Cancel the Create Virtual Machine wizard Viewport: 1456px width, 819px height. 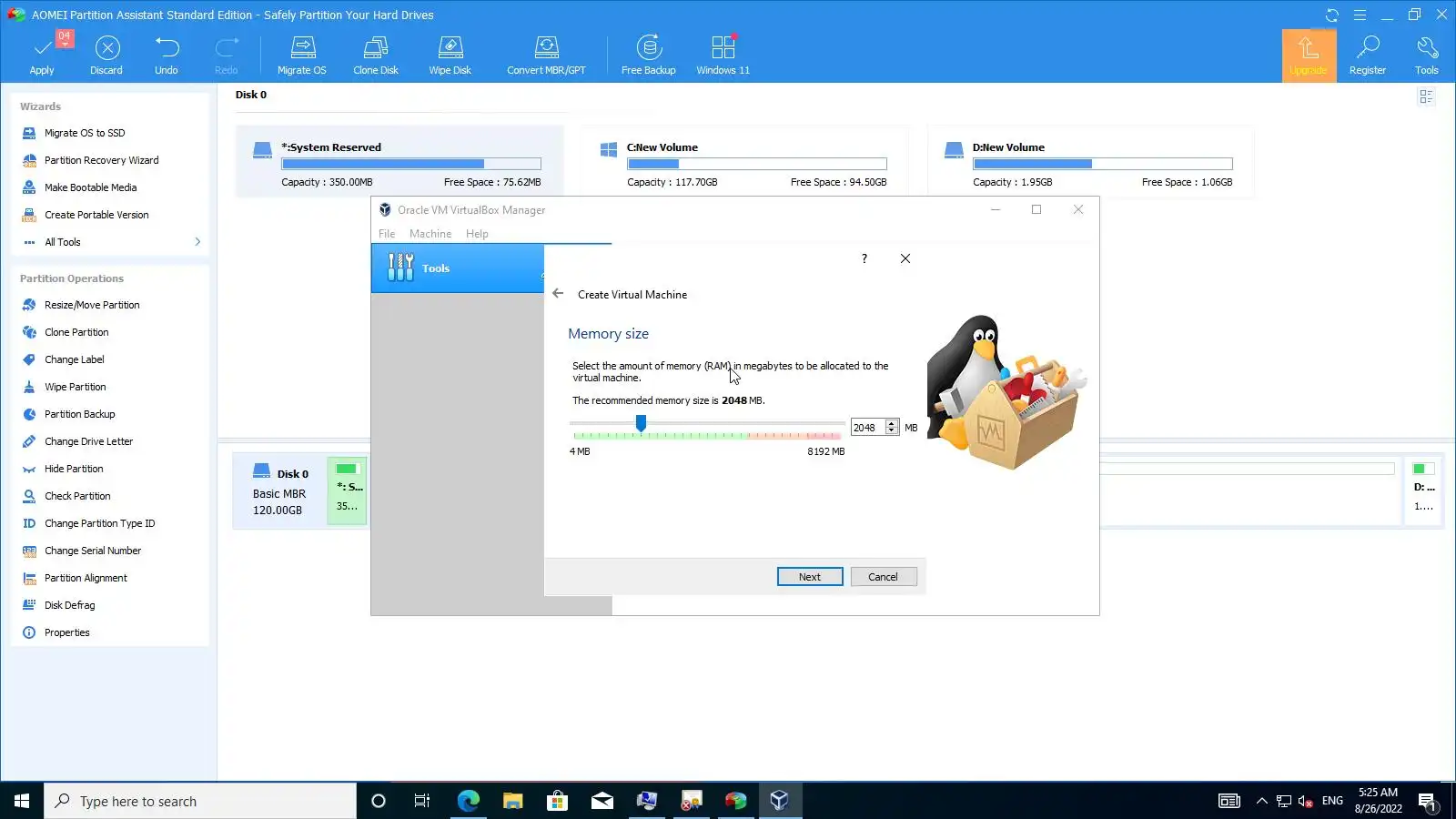click(x=883, y=577)
